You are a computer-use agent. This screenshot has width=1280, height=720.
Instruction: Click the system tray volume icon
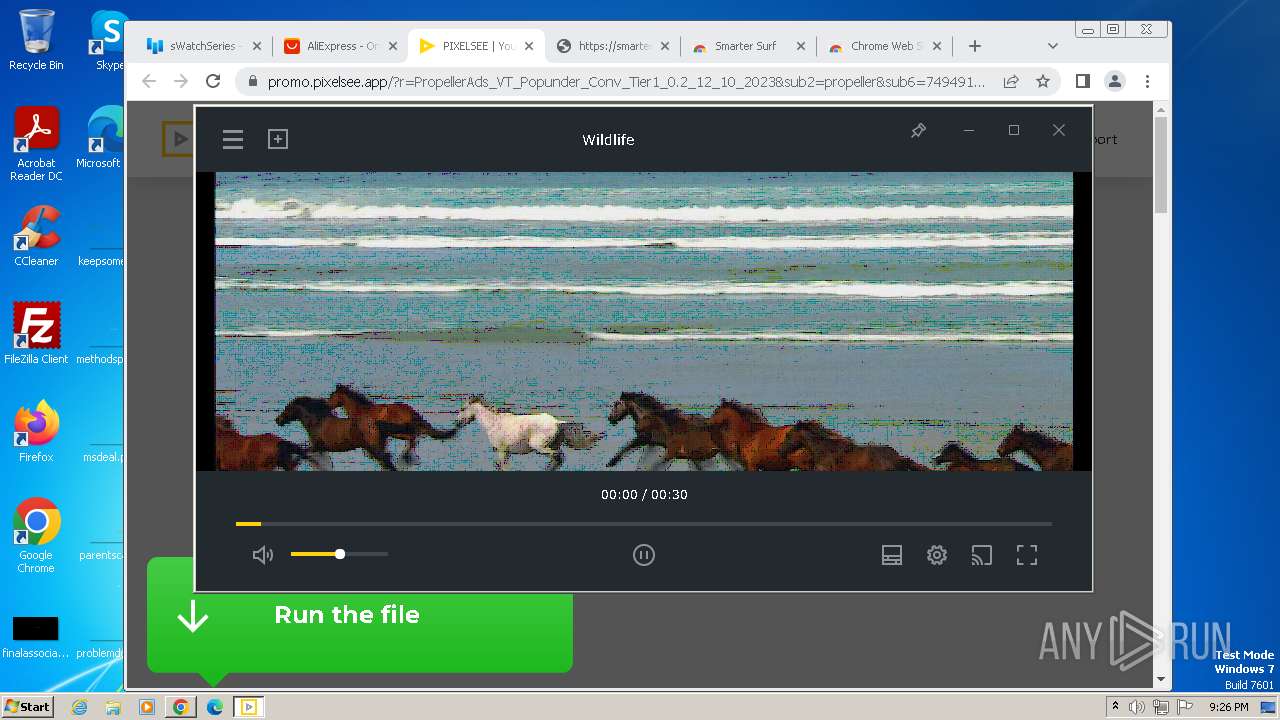tap(1138, 707)
